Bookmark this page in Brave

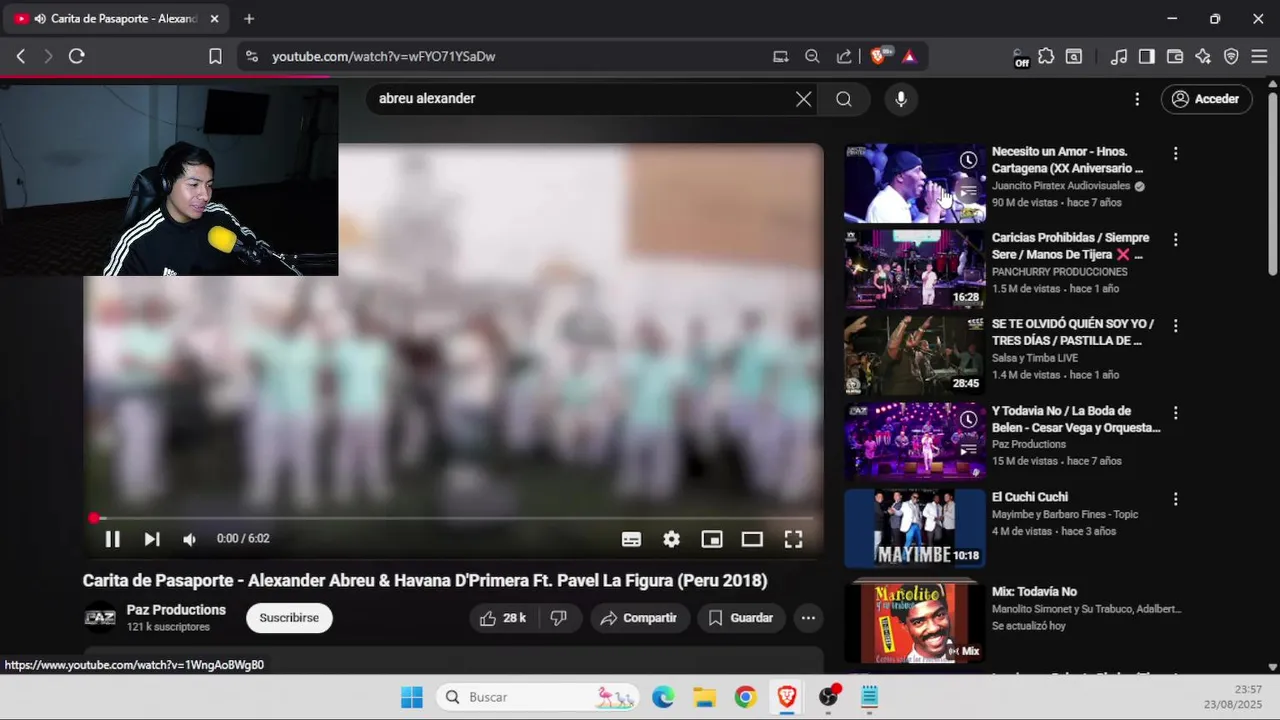(215, 57)
